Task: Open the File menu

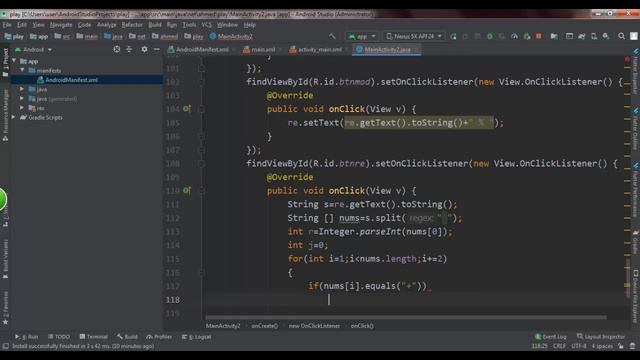Action: 7,25
